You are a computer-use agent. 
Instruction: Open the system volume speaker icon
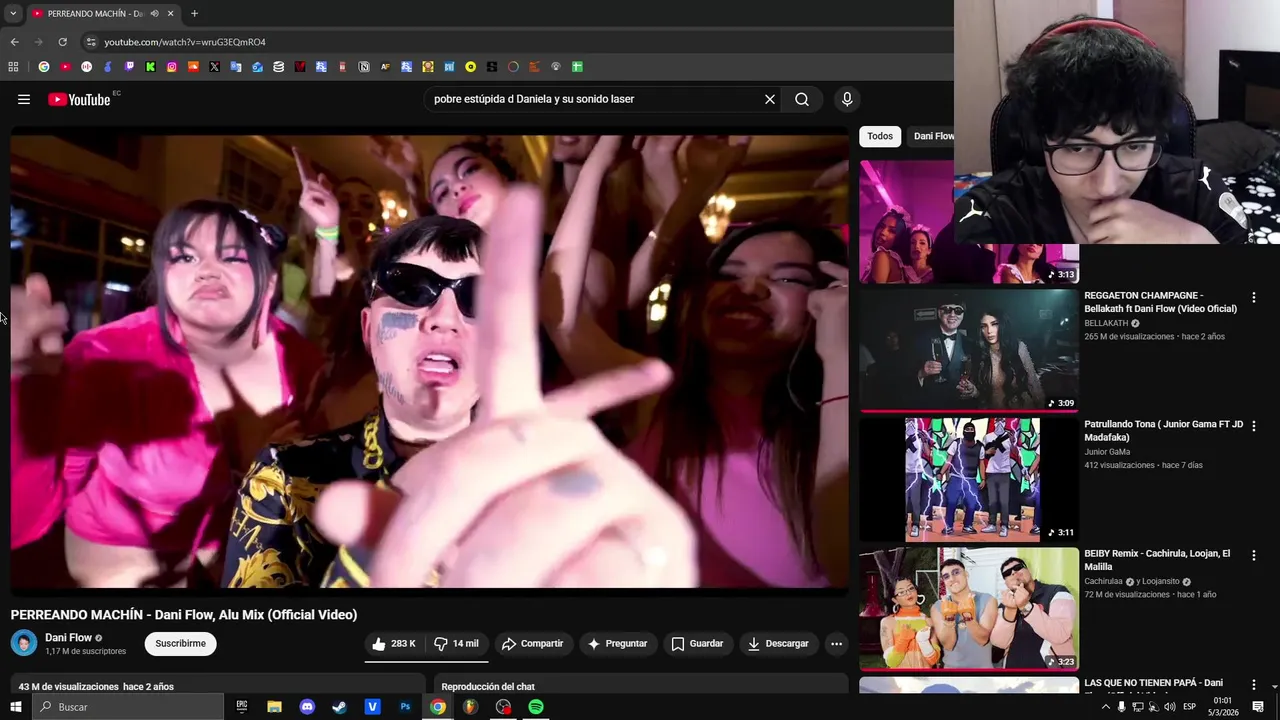click(x=1170, y=707)
